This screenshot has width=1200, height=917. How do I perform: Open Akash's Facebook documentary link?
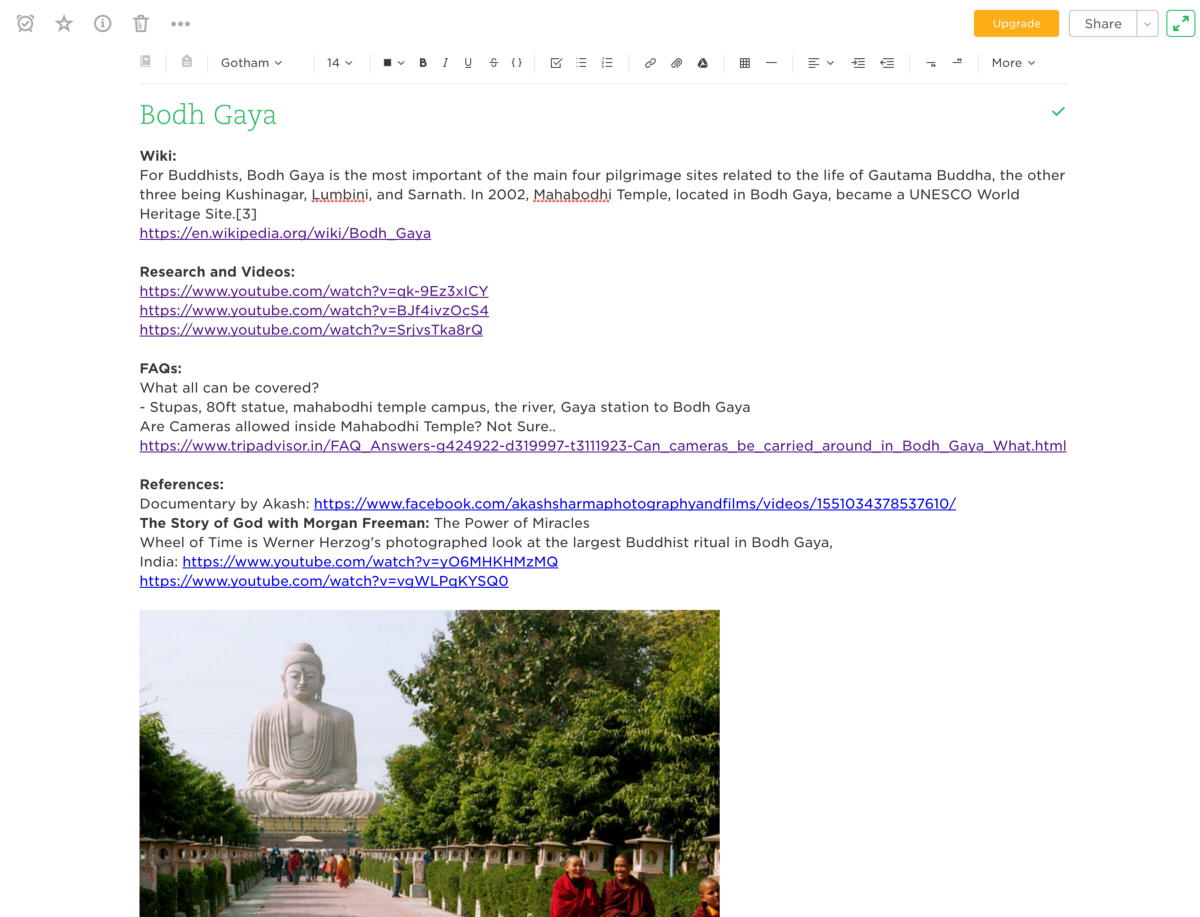[635, 504]
